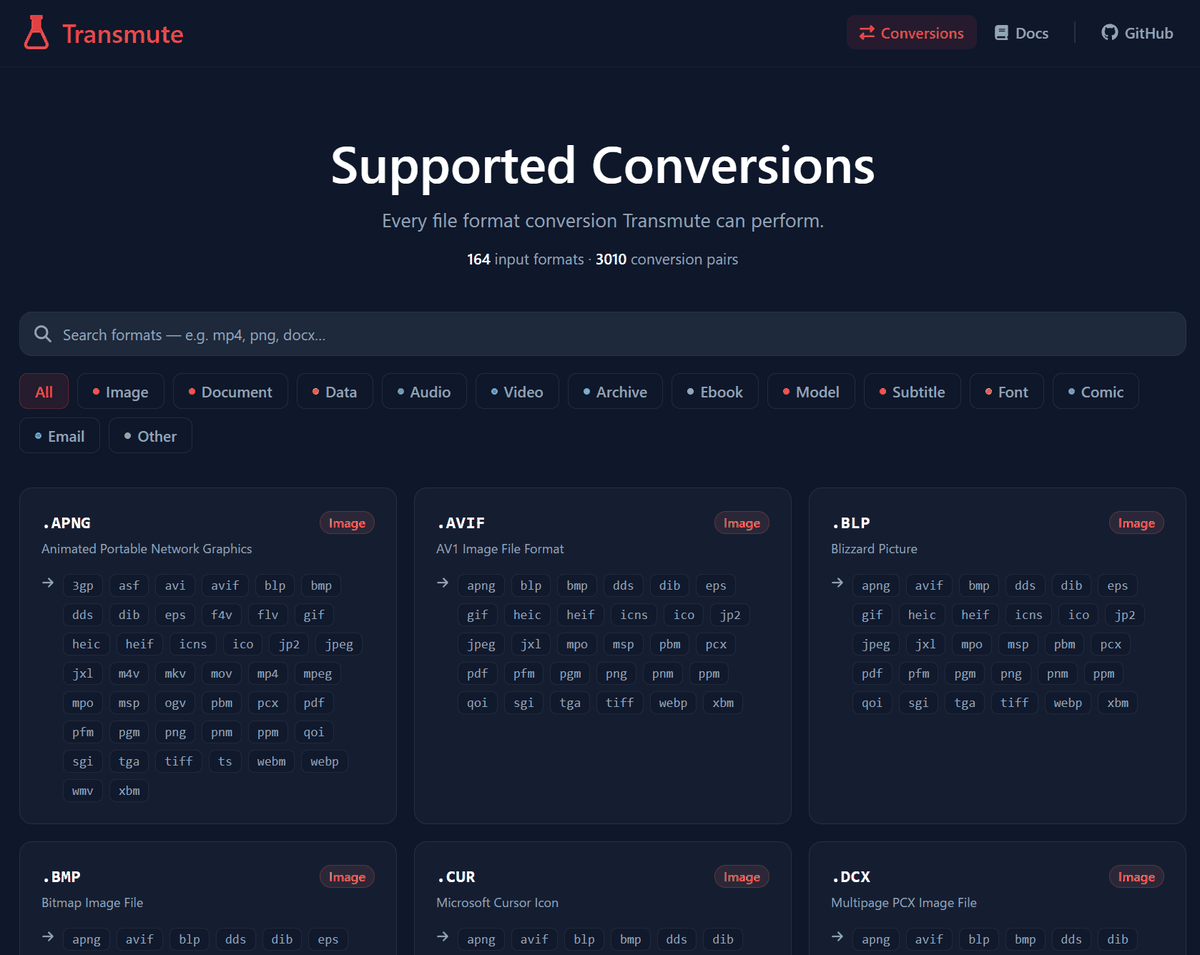This screenshot has width=1200, height=955.
Task: Select the dib chip in .DCX card
Action: coord(1118,939)
